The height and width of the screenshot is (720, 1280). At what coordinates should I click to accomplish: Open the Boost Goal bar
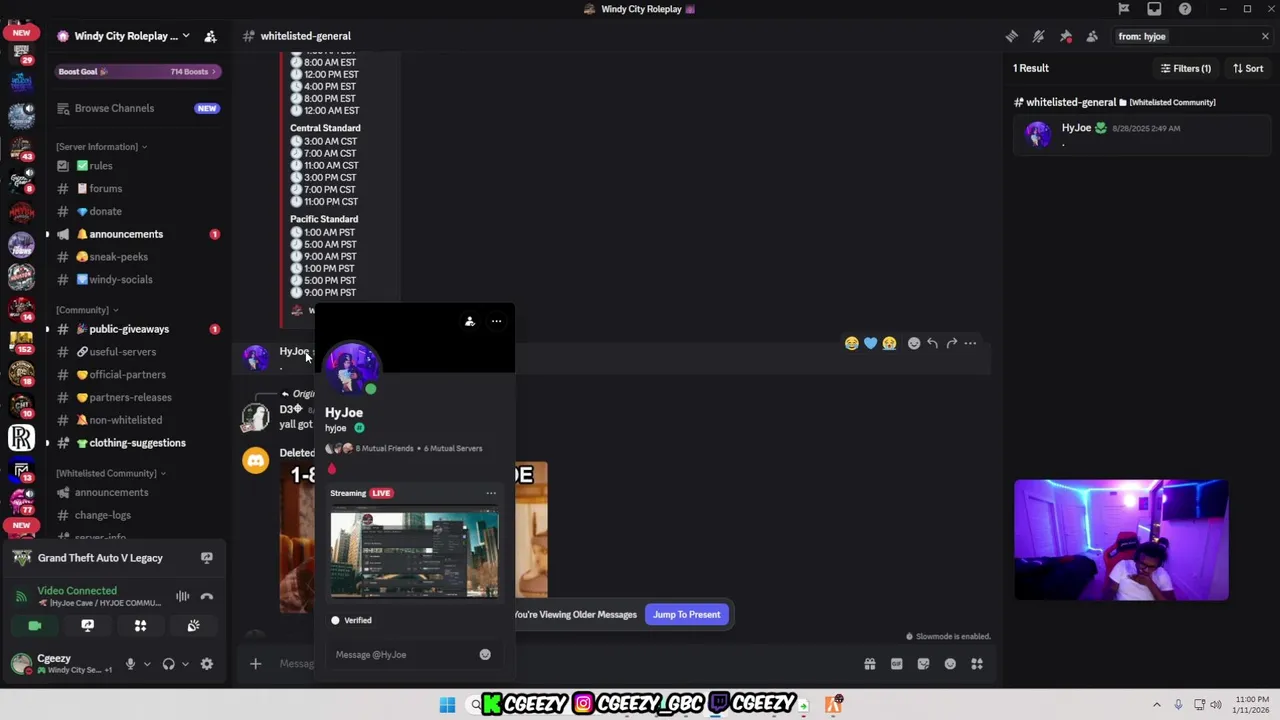click(138, 71)
